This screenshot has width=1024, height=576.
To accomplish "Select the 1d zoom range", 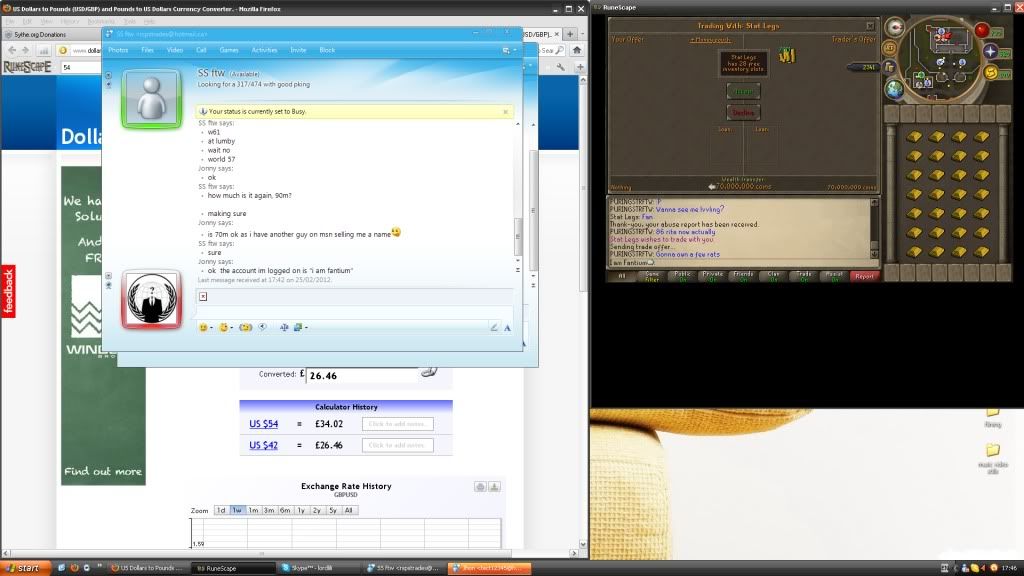I will [x=221, y=510].
